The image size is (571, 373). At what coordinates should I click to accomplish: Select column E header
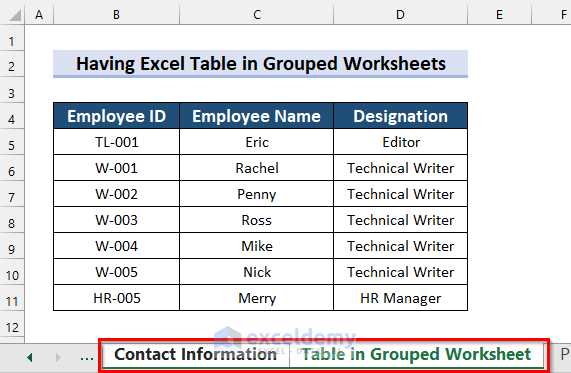[499, 15]
